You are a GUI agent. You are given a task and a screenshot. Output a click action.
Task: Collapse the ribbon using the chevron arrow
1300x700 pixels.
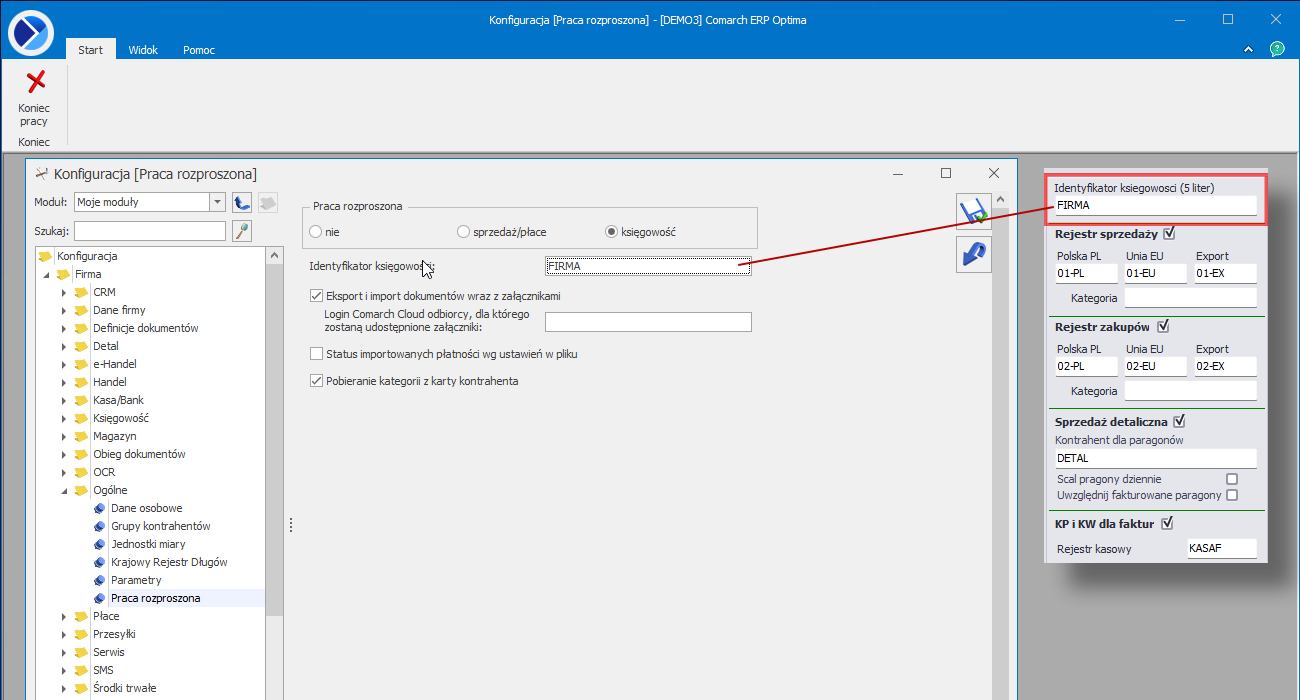click(1248, 49)
